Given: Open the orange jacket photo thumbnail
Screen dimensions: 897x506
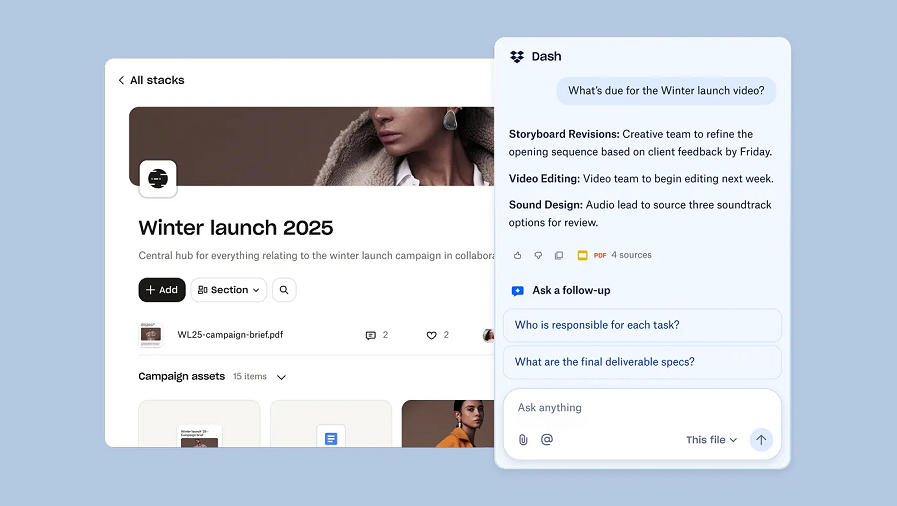Looking at the screenshot, I should click(448, 423).
